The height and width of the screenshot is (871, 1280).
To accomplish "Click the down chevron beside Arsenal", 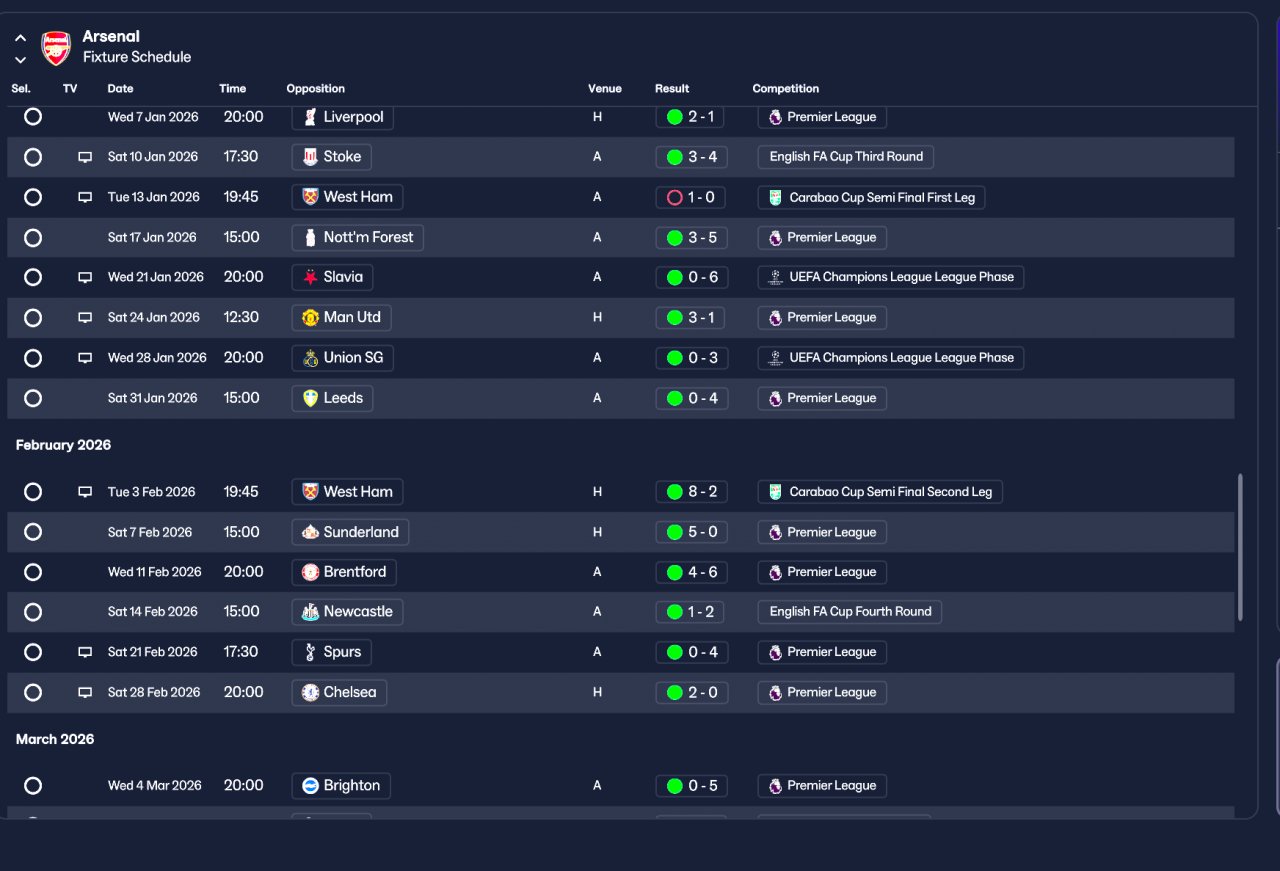I will click(20, 60).
